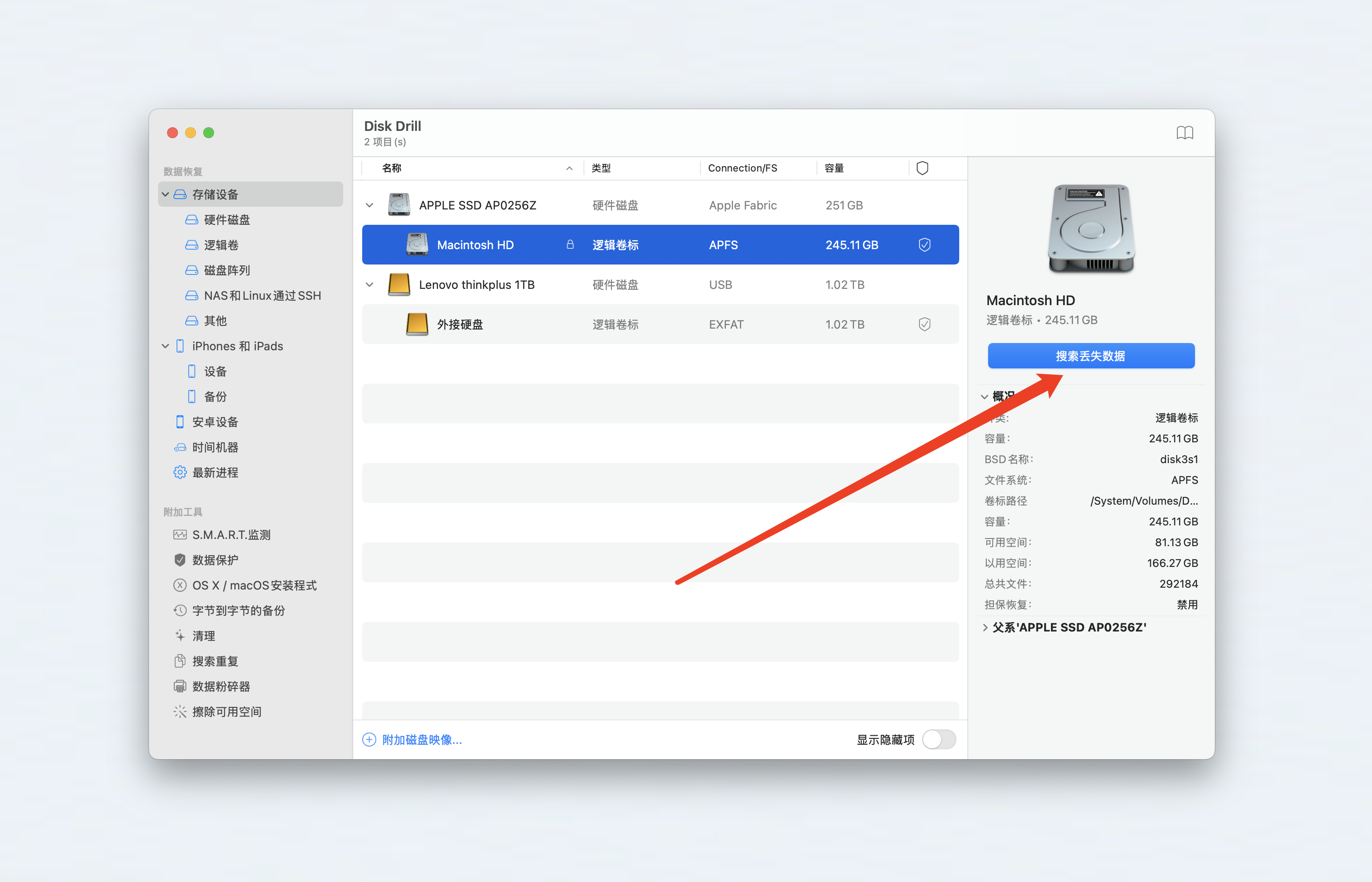Collapse the iPhones 和 iPads group
Image resolution: width=1372 pixels, height=882 pixels.
tap(165, 346)
